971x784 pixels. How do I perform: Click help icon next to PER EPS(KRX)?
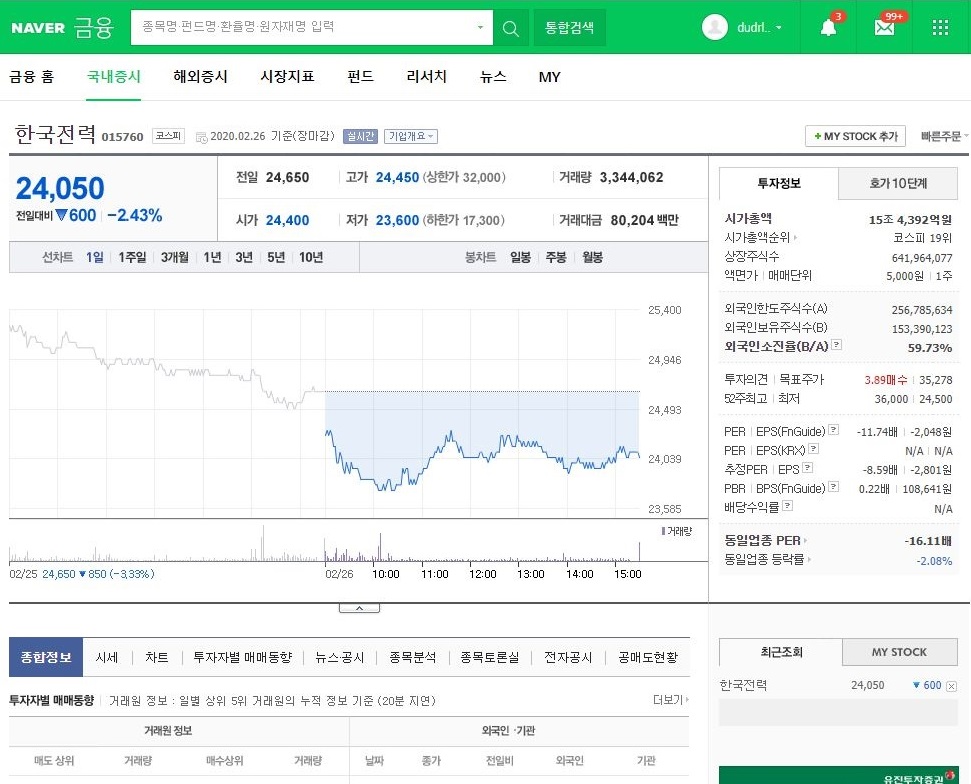[814, 448]
